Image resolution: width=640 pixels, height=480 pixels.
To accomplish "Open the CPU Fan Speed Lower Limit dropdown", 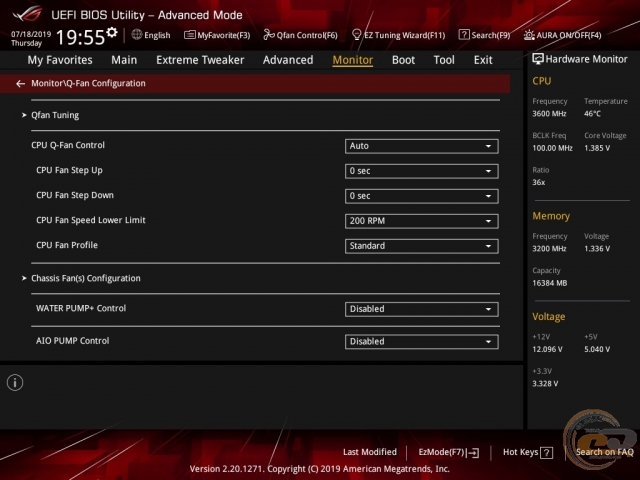I will click(x=421, y=221).
